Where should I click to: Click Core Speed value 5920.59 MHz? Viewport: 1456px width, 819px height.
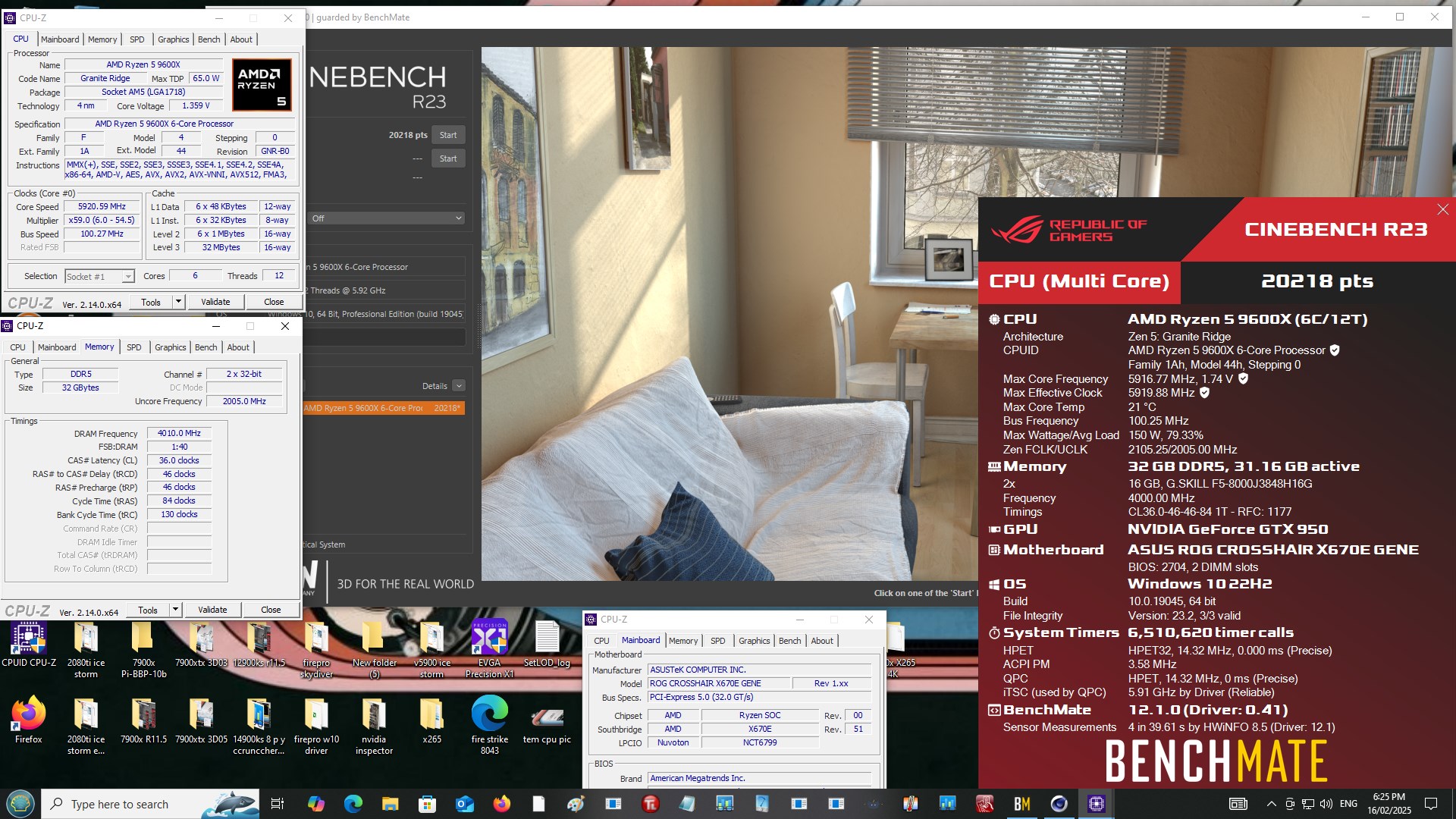point(102,206)
